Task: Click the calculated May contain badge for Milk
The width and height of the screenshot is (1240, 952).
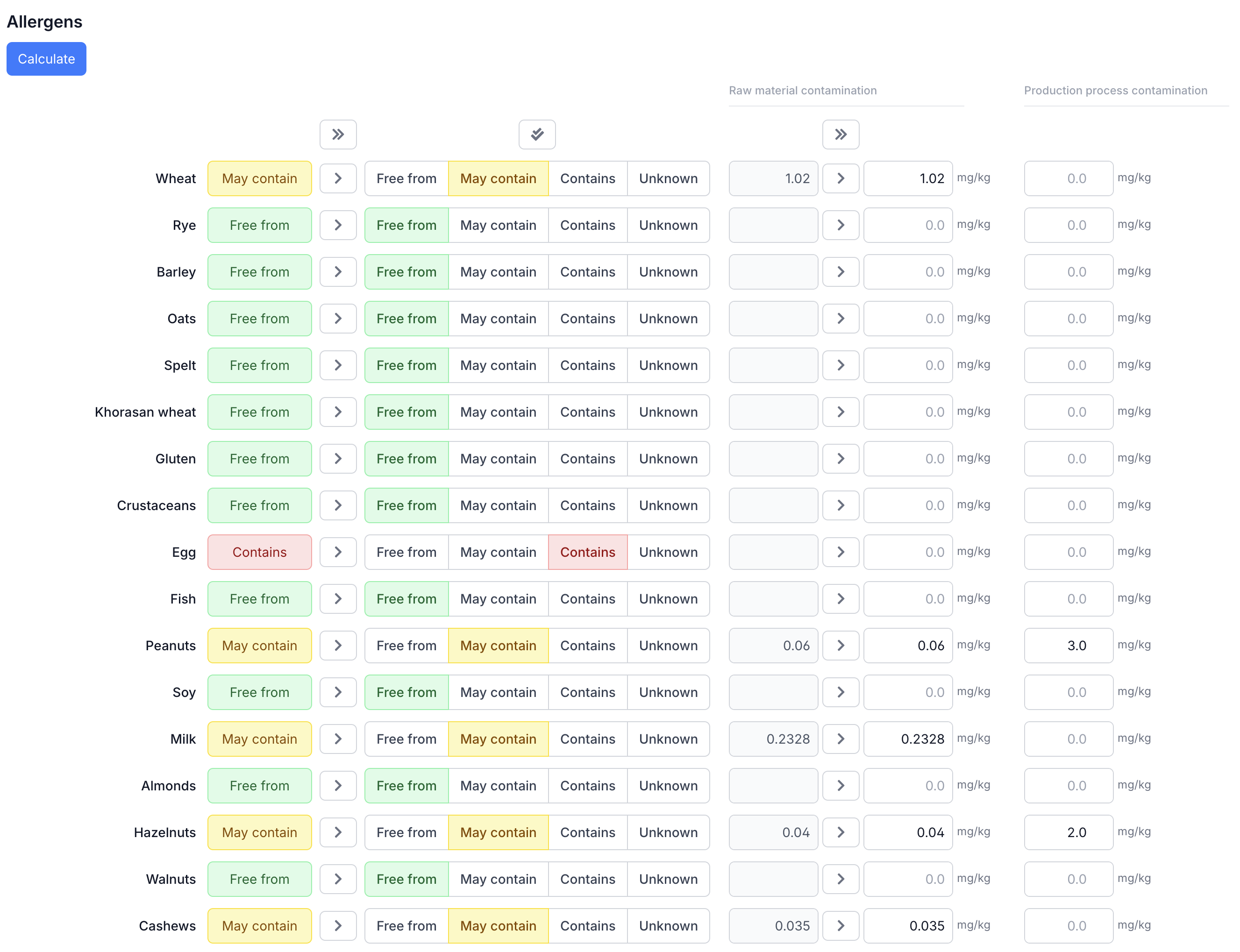Action: 259,739
